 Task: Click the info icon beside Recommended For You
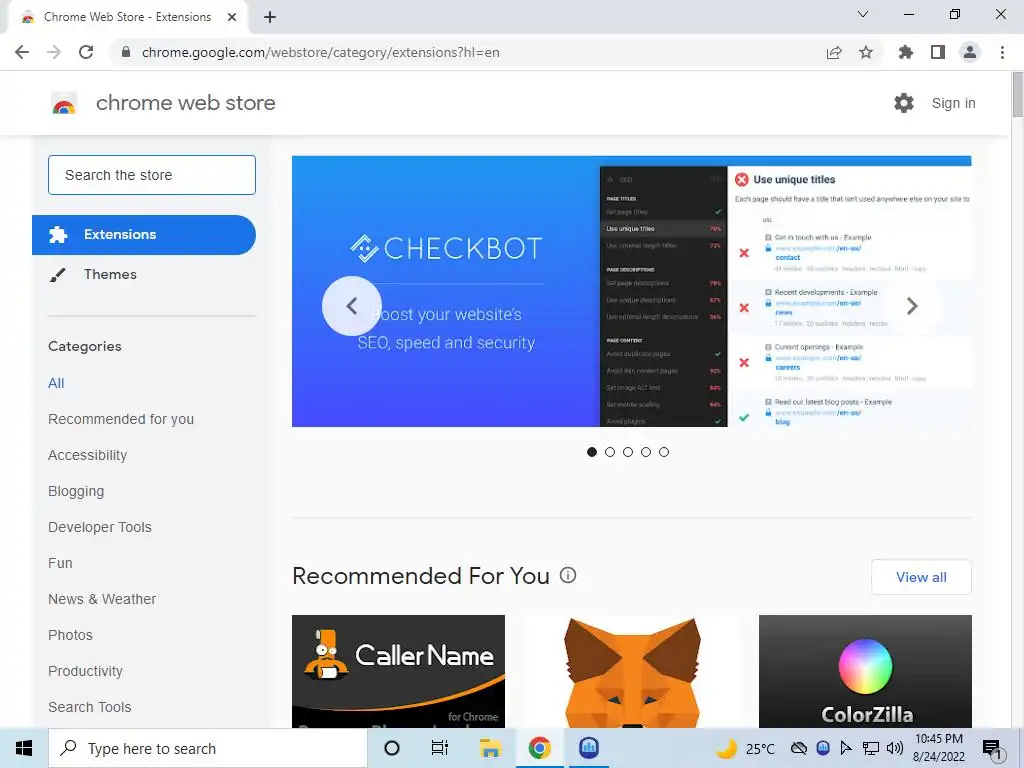point(568,575)
